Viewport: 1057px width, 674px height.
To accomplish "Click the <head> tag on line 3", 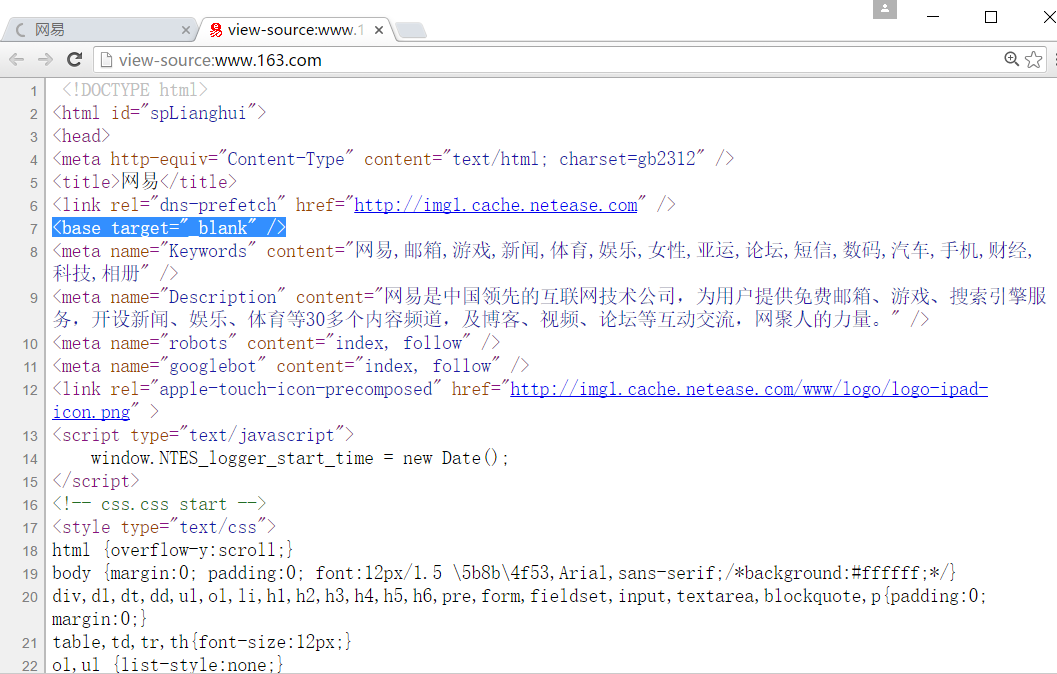I will [81, 135].
